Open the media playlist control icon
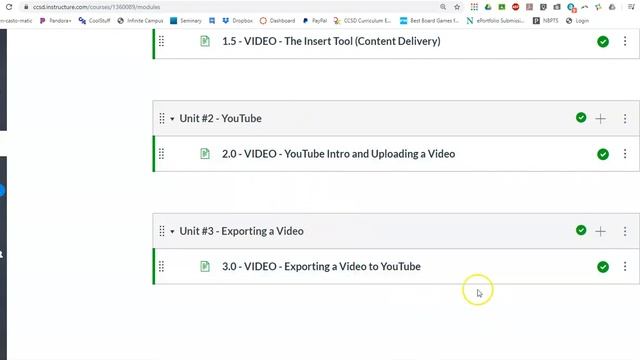Image resolution: width=640 pixels, height=360 pixels. point(631,7)
